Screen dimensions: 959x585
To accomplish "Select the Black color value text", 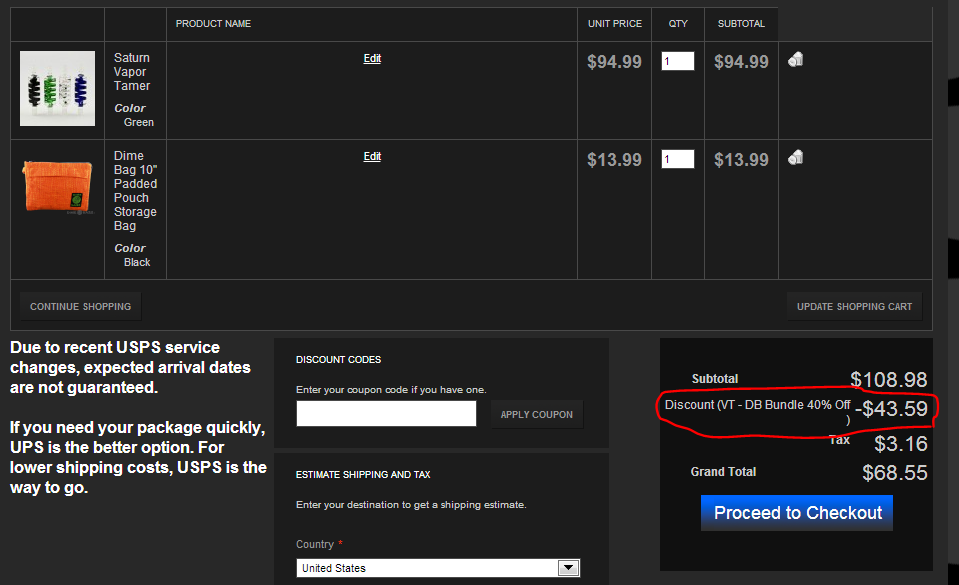I will coord(137,263).
